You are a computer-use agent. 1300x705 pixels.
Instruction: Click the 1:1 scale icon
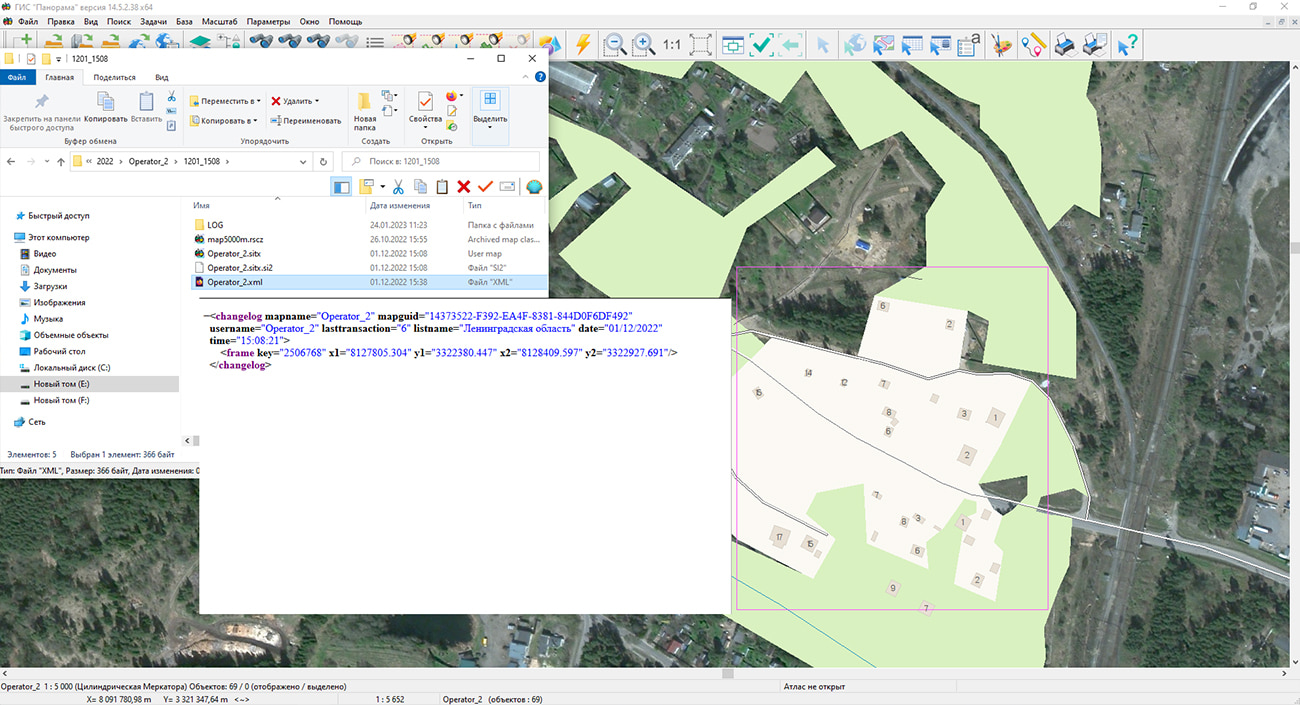671,44
